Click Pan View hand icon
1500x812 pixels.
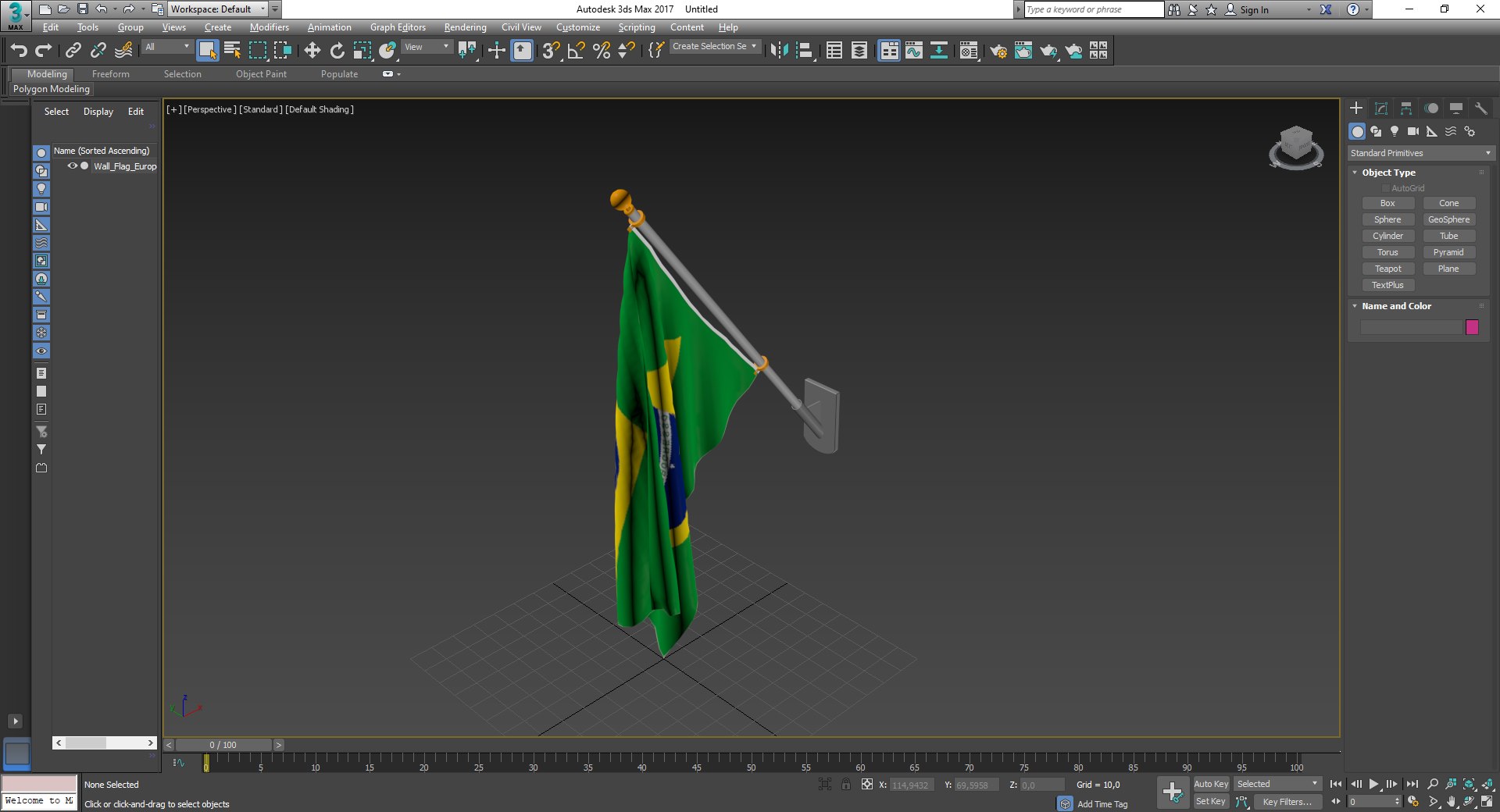[x=1452, y=802]
